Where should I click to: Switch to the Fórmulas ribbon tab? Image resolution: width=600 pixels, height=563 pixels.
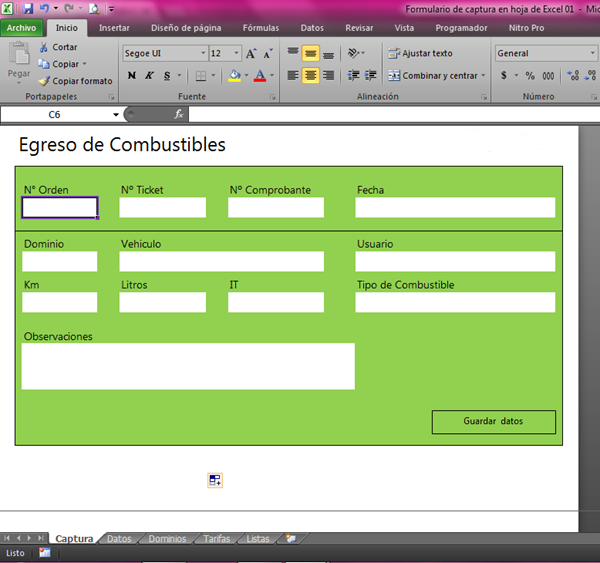[x=260, y=28]
